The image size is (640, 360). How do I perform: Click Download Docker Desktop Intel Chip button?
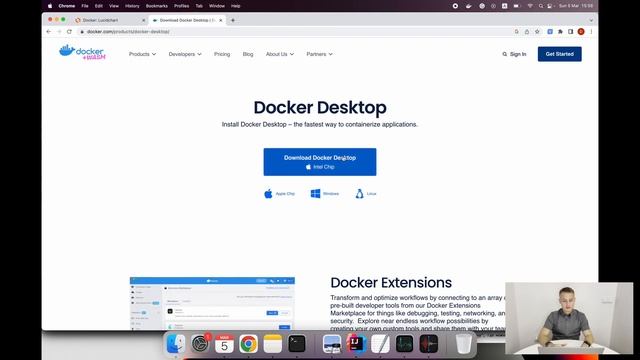pos(320,162)
